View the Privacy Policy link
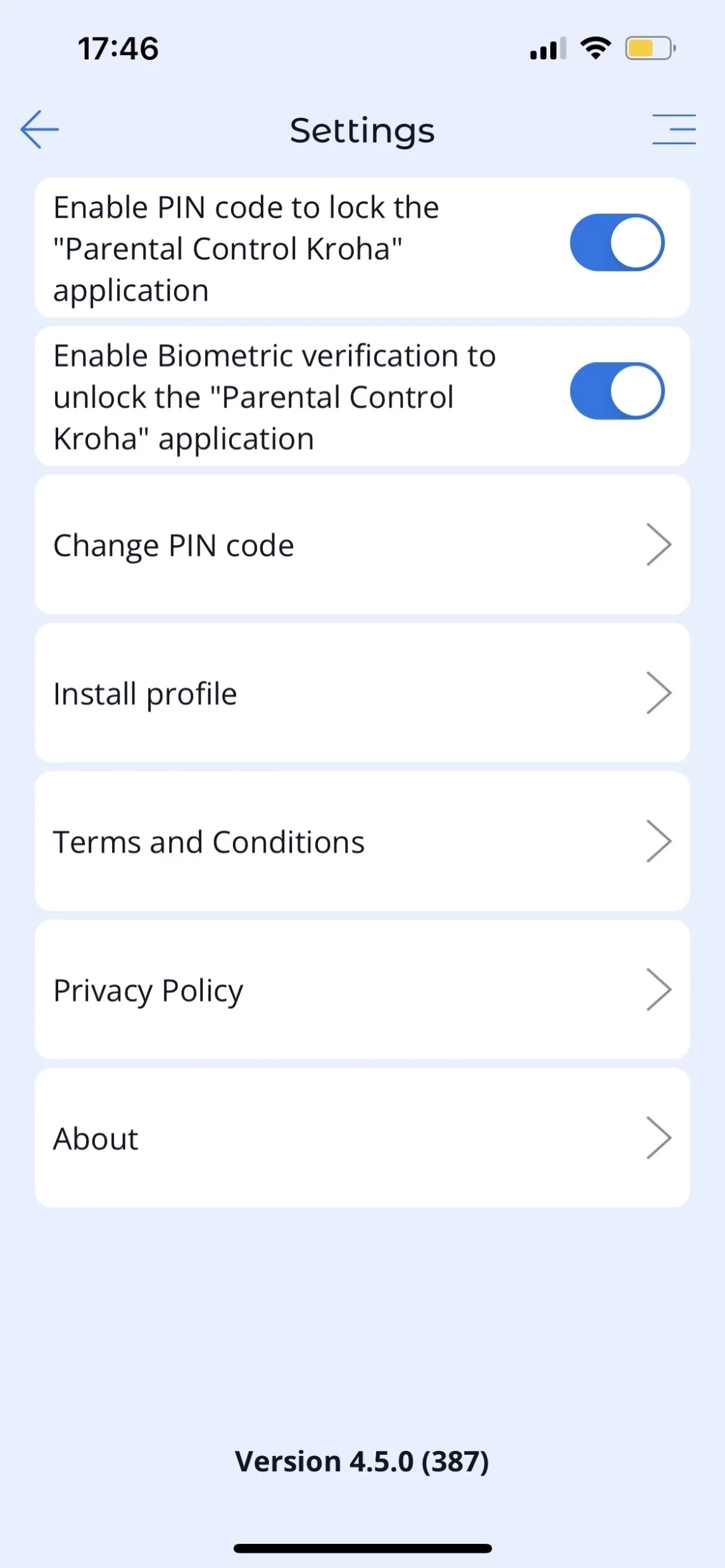725x1568 pixels. pos(148,991)
